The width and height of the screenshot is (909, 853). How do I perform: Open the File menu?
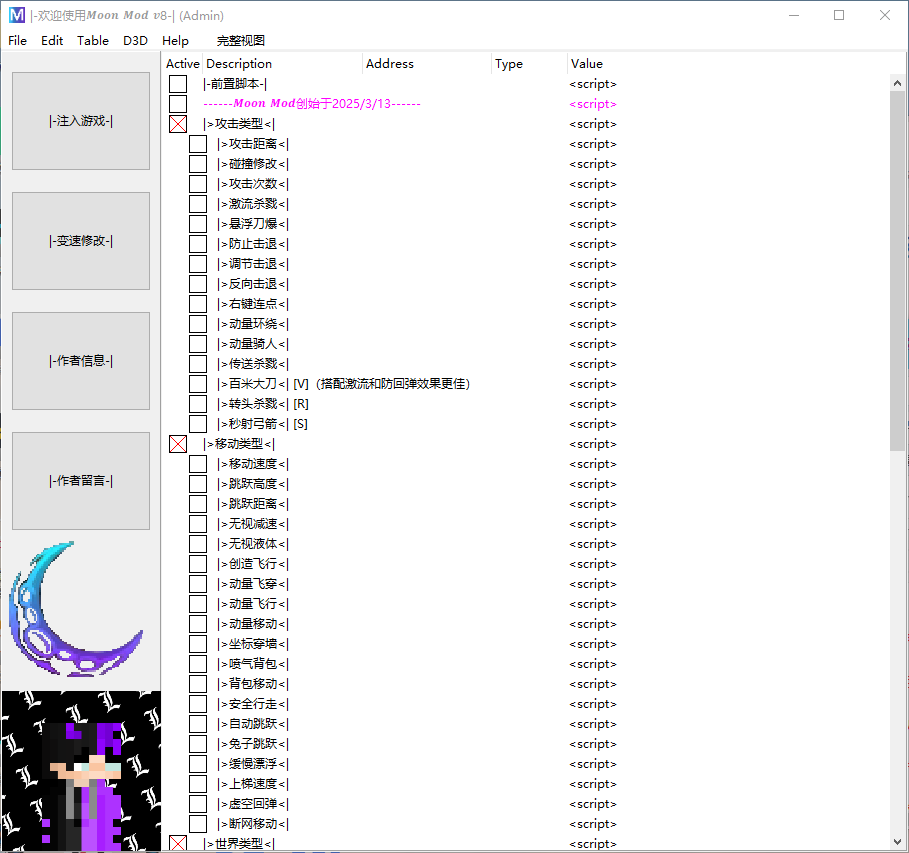point(17,40)
